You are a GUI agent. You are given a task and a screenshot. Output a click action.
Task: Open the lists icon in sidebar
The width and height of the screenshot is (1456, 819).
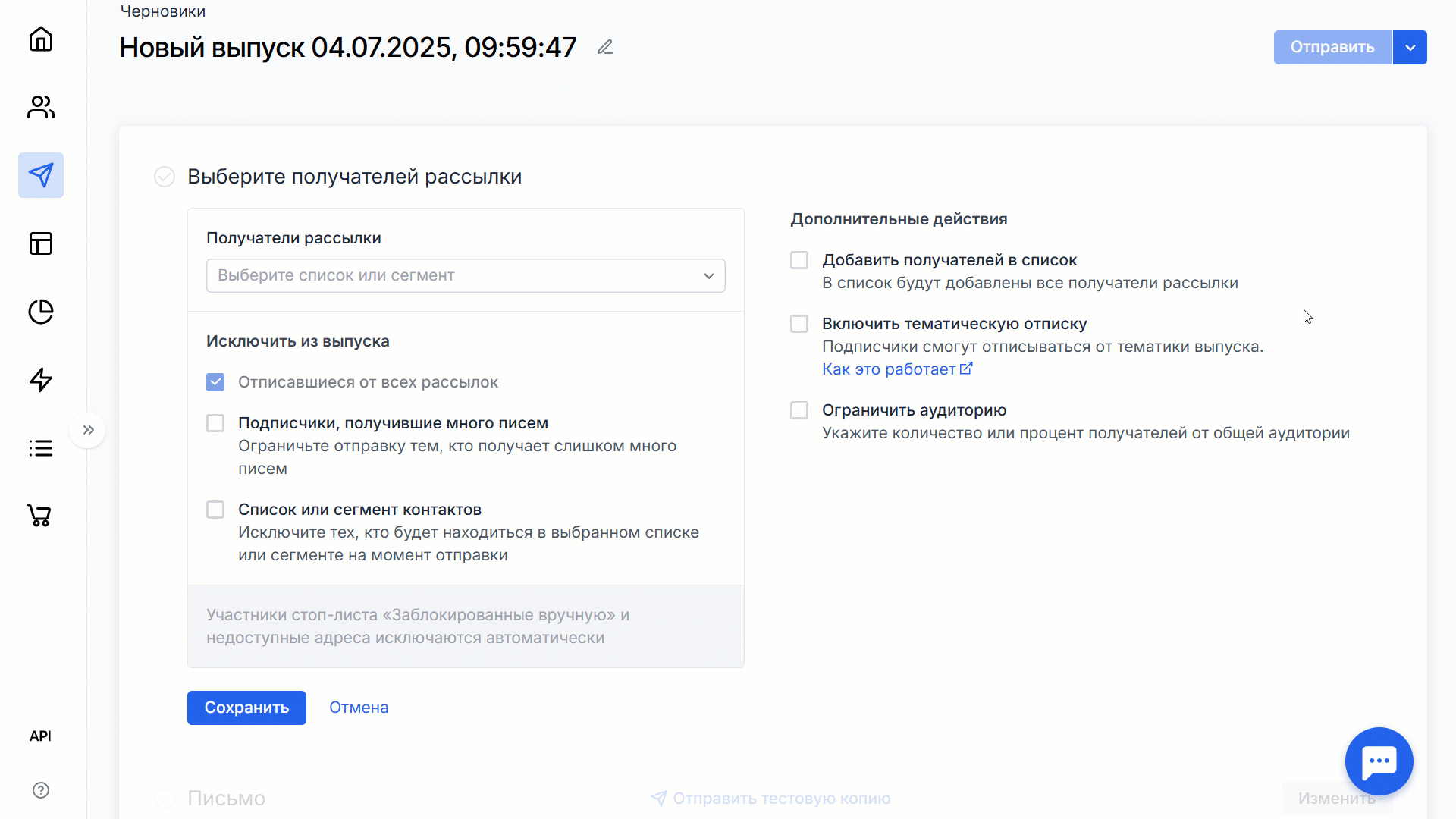41,448
